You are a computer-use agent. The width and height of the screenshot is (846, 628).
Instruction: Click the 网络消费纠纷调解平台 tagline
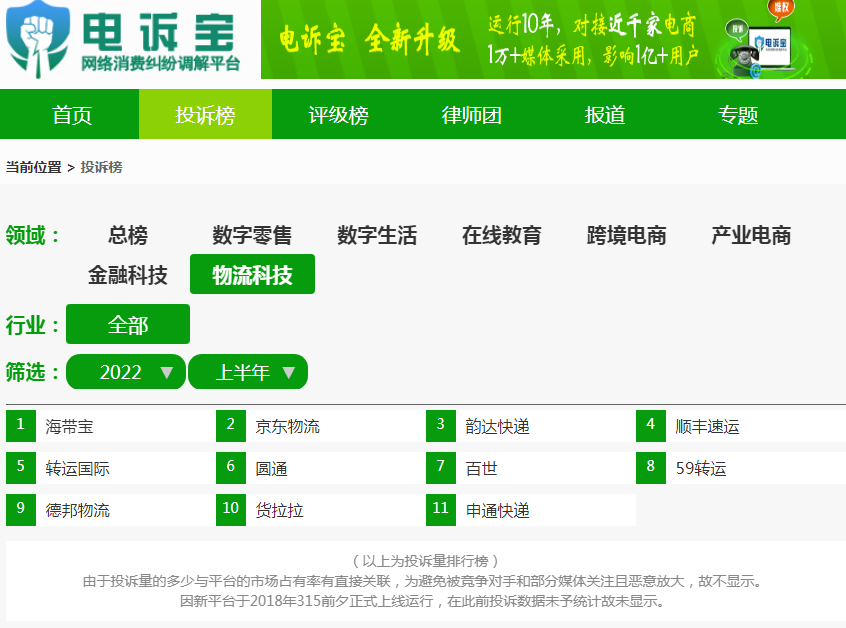[x=160, y=64]
